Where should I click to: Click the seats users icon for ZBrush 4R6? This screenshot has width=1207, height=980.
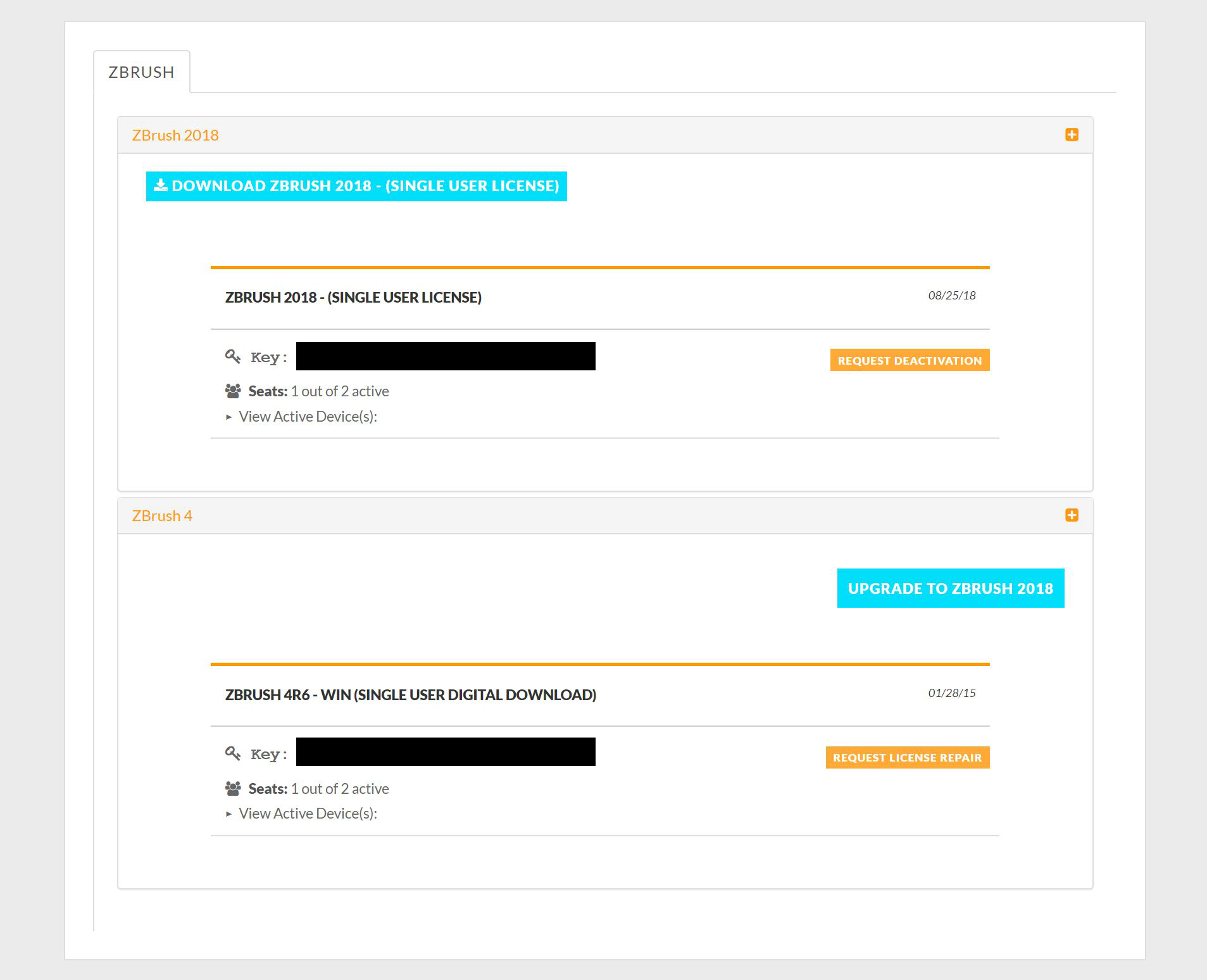[x=233, y=789]
